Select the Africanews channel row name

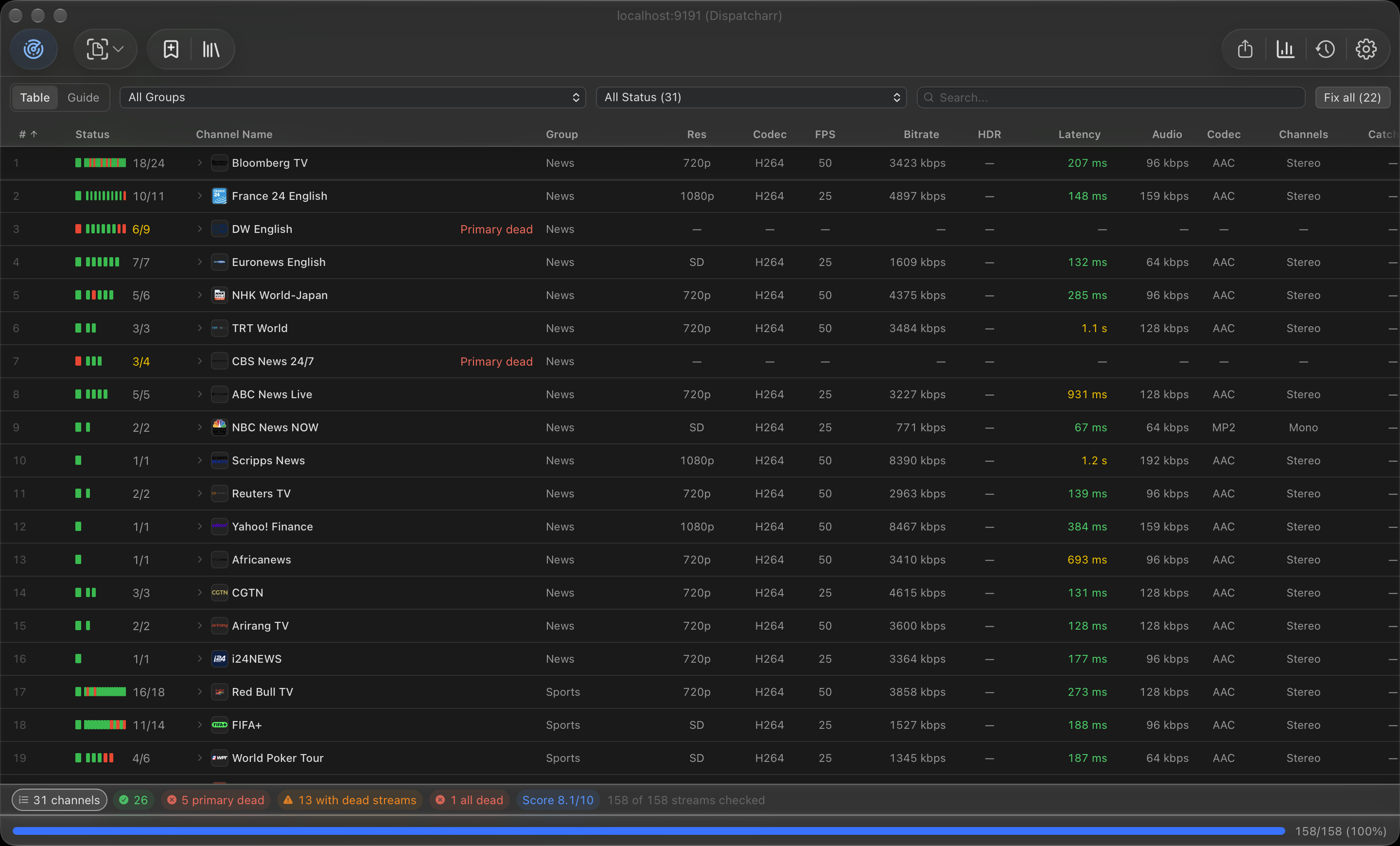click(x=262, y=560)
